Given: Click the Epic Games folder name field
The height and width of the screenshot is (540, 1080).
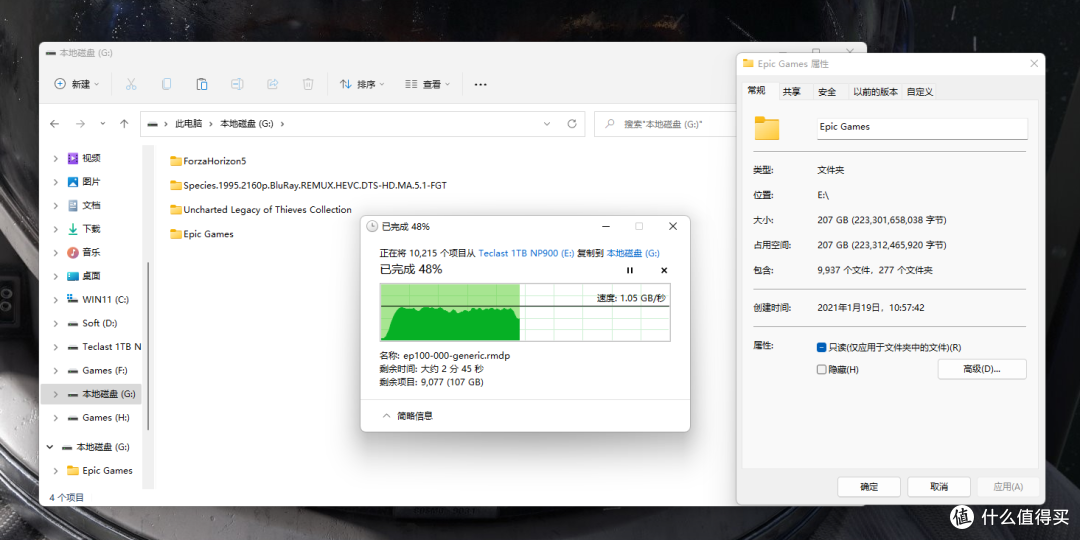Looking at the screenshot, I should click(922, 128).
